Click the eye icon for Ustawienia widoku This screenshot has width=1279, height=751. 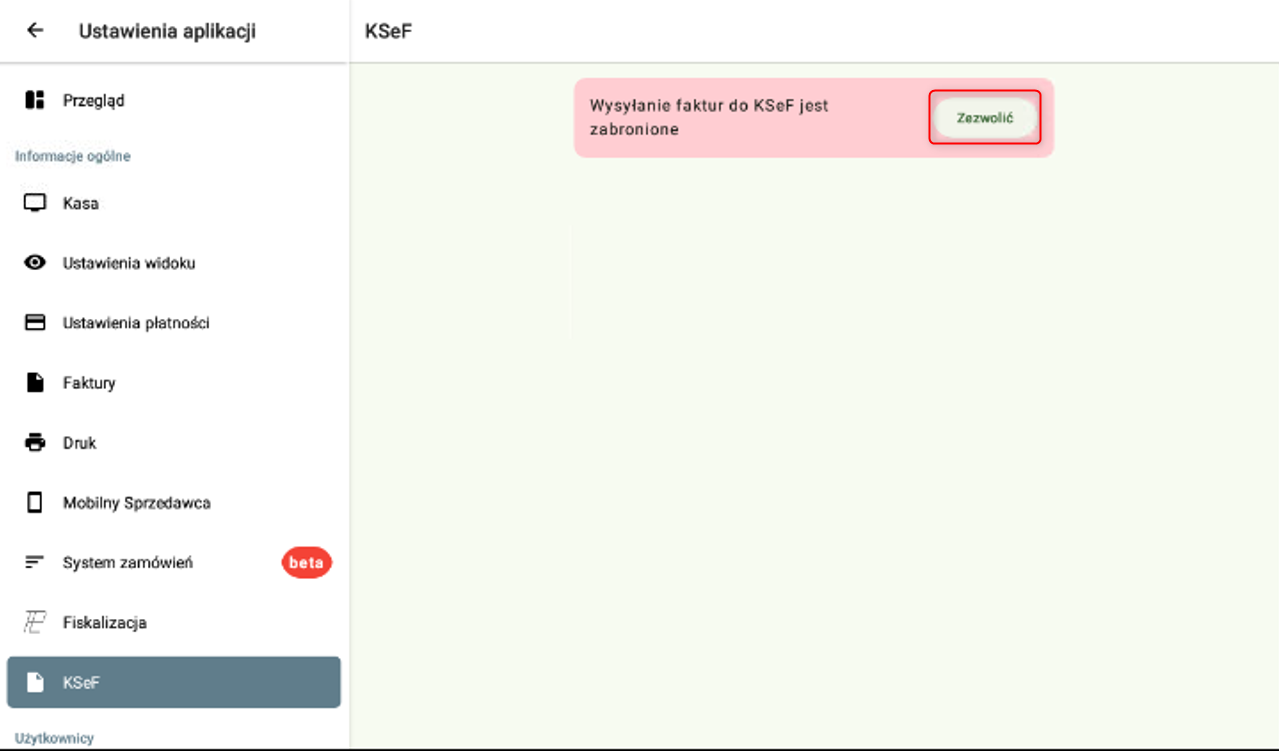[35, 263]
